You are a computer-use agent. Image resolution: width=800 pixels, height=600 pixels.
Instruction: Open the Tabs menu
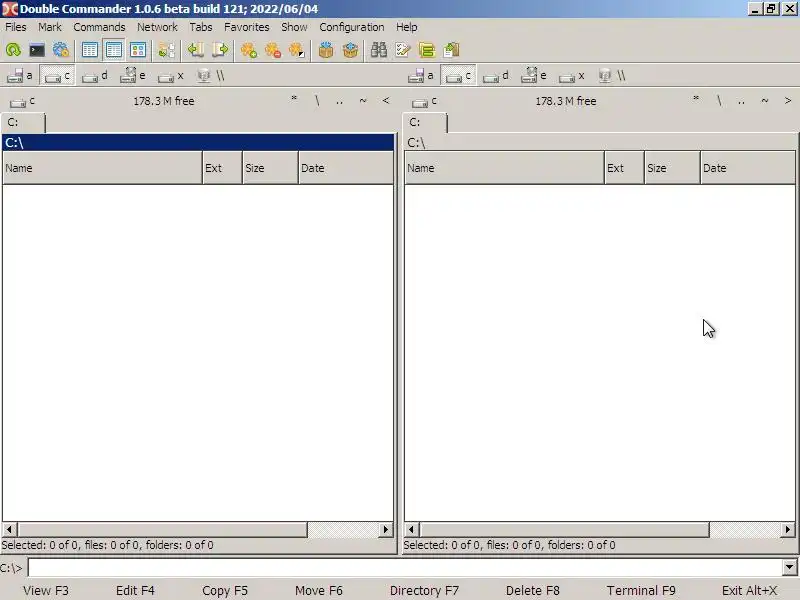[201, 27]
